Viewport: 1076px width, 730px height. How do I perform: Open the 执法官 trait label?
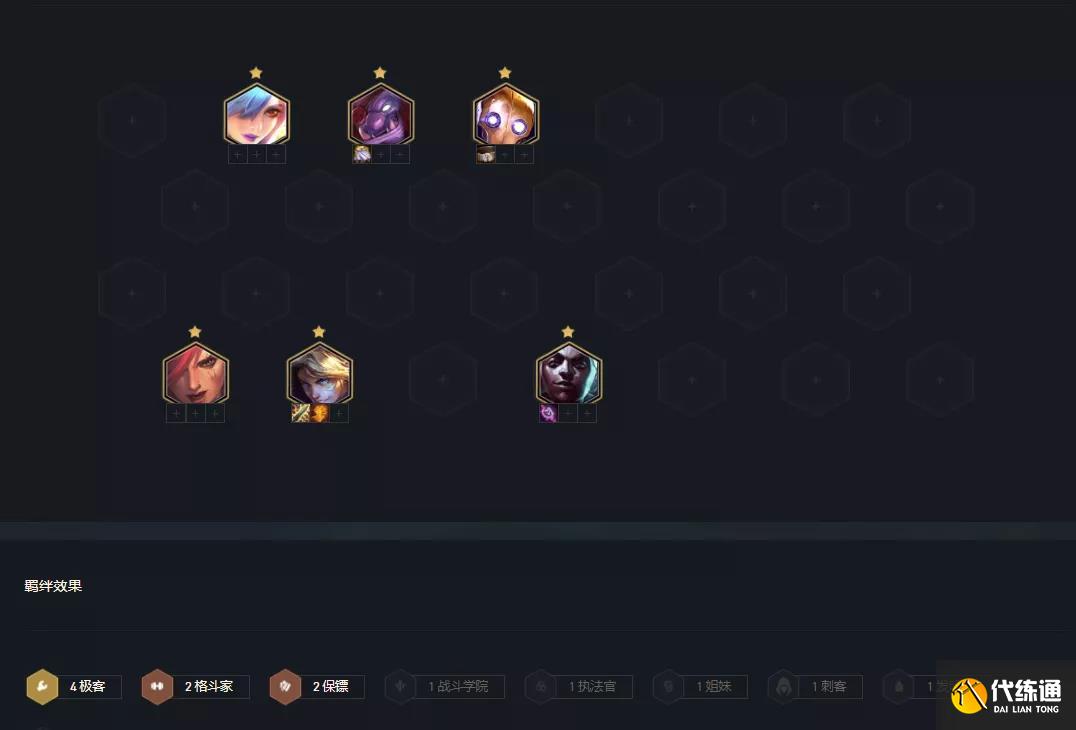[x=592, y=687]
